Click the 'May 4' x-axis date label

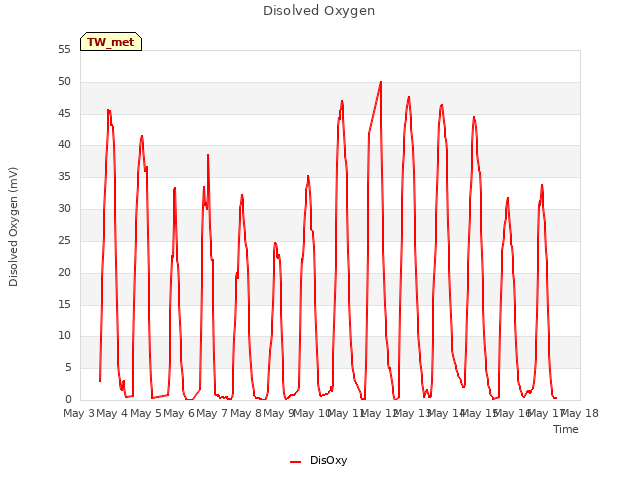coord(112,413)
